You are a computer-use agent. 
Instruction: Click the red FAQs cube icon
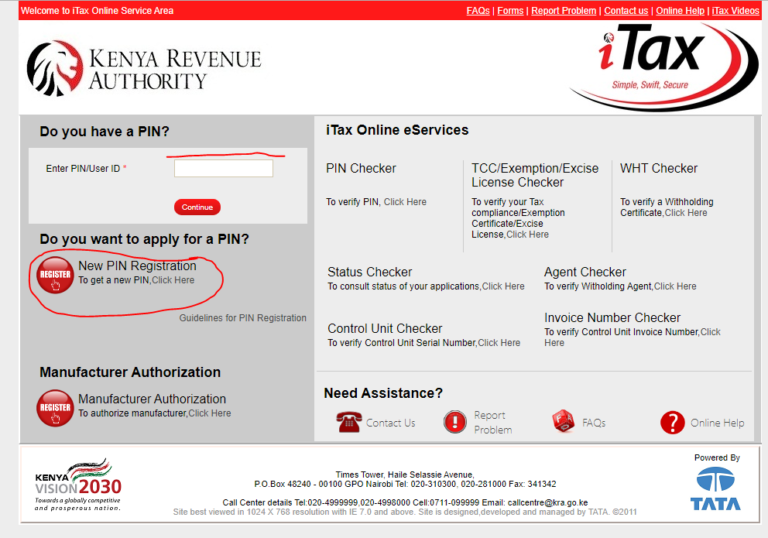(563, 421)
